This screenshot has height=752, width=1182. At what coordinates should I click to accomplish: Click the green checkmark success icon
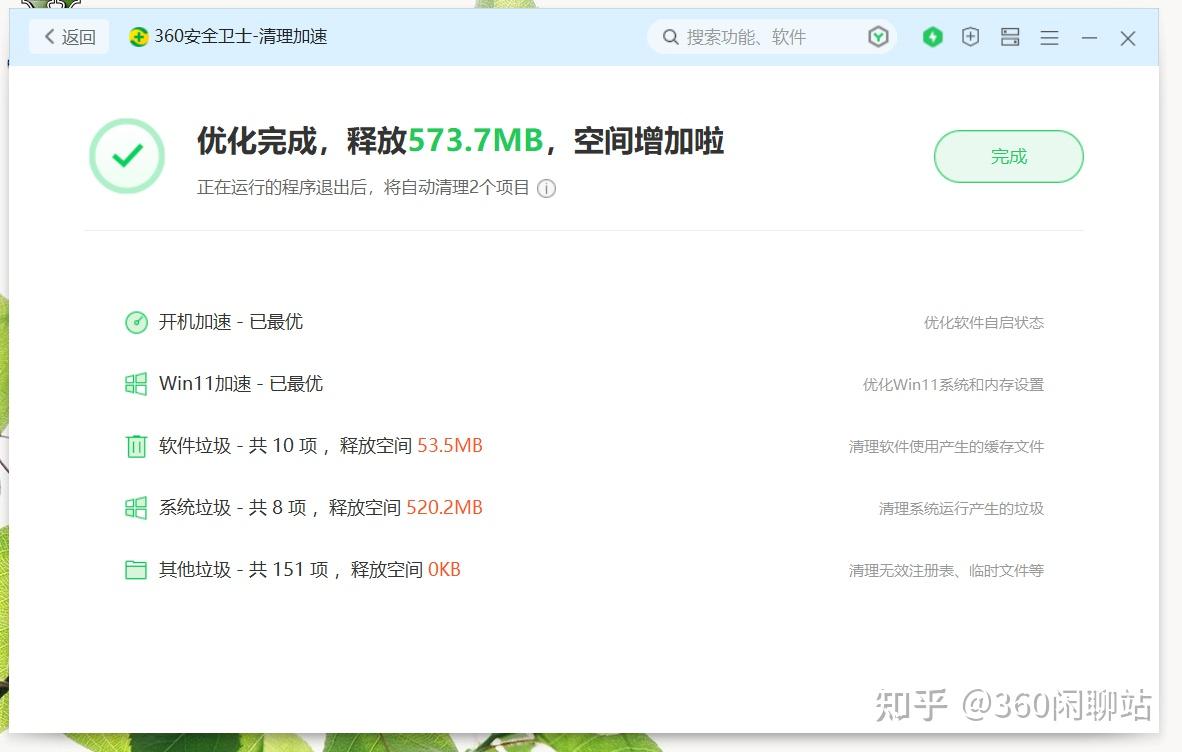click(127, 156)
